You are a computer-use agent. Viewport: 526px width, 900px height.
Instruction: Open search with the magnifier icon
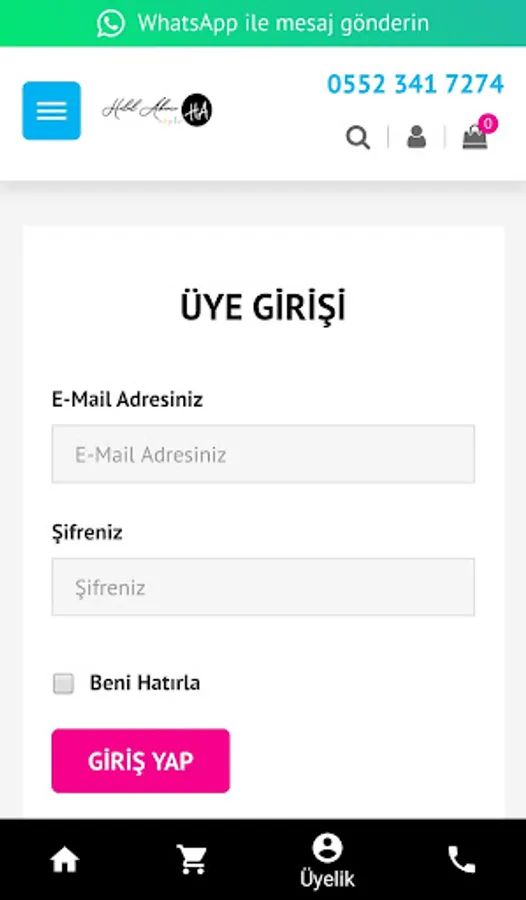click(x=358, y=138)
